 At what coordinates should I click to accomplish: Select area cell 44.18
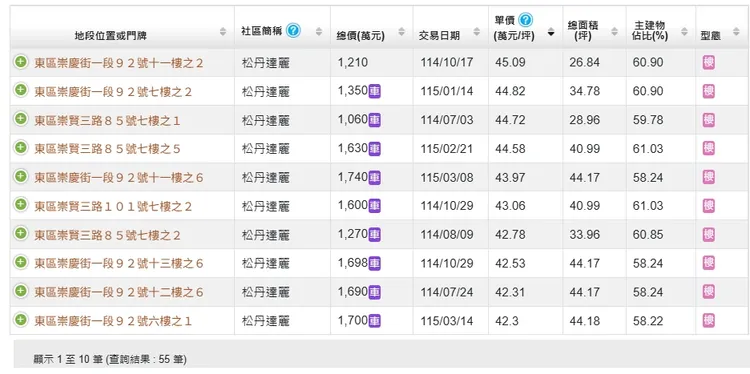(x=585, y=321)
